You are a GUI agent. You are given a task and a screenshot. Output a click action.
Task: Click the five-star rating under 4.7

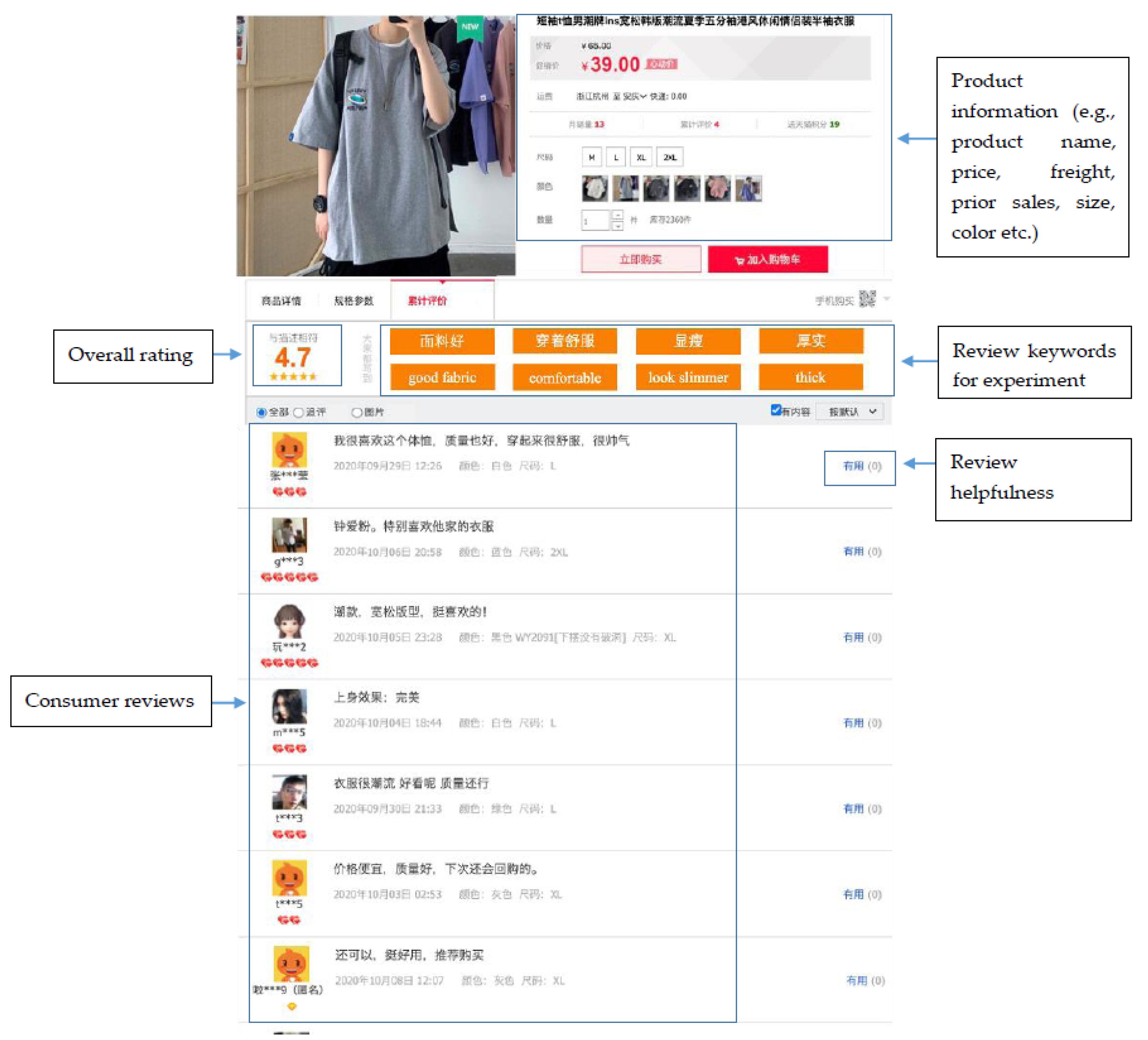(x=293, y=376)
